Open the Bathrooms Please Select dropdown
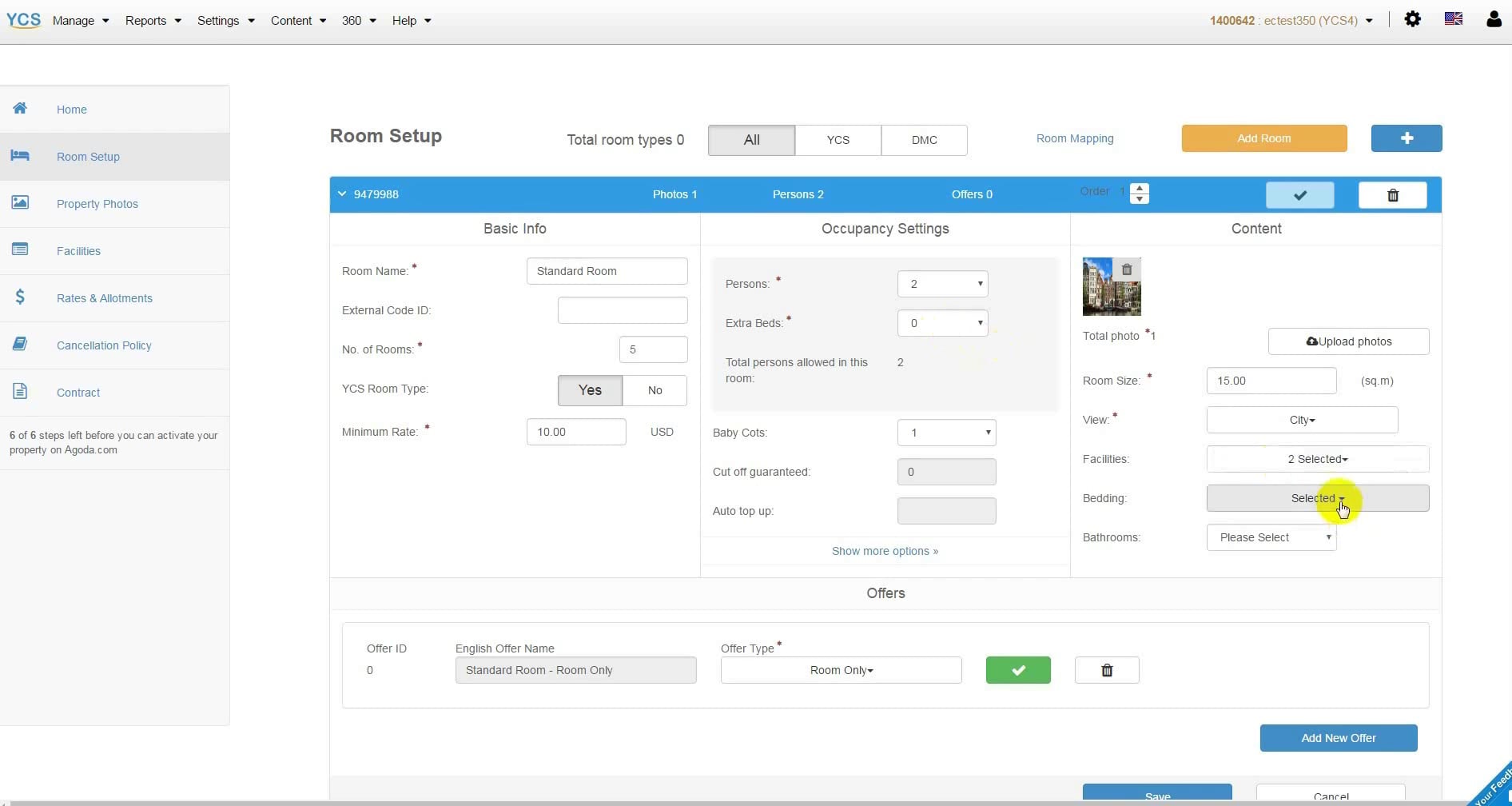This screenshot has width=1512, height=806. 1271,537
